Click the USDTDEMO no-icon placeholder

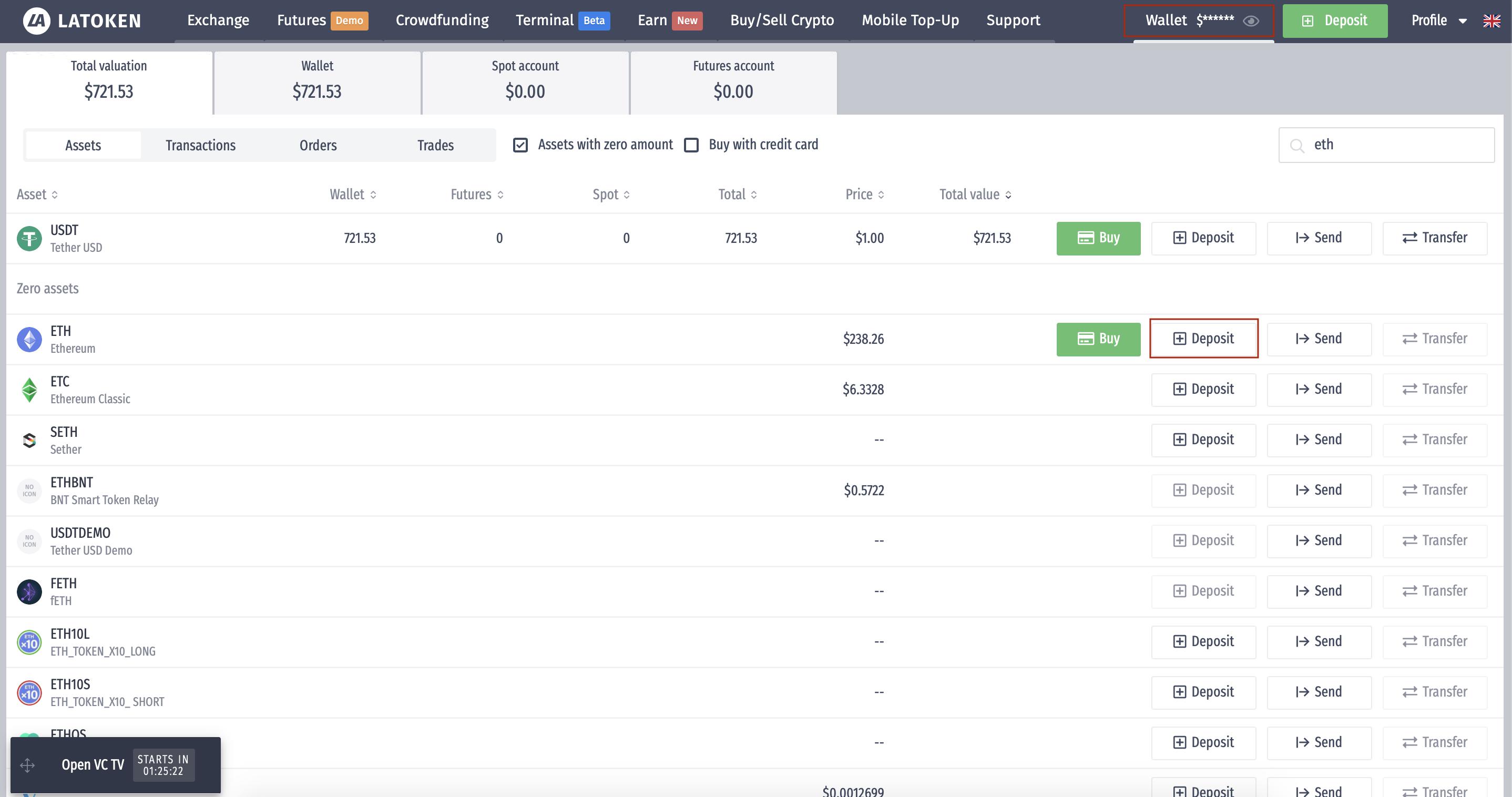[29, 541]
